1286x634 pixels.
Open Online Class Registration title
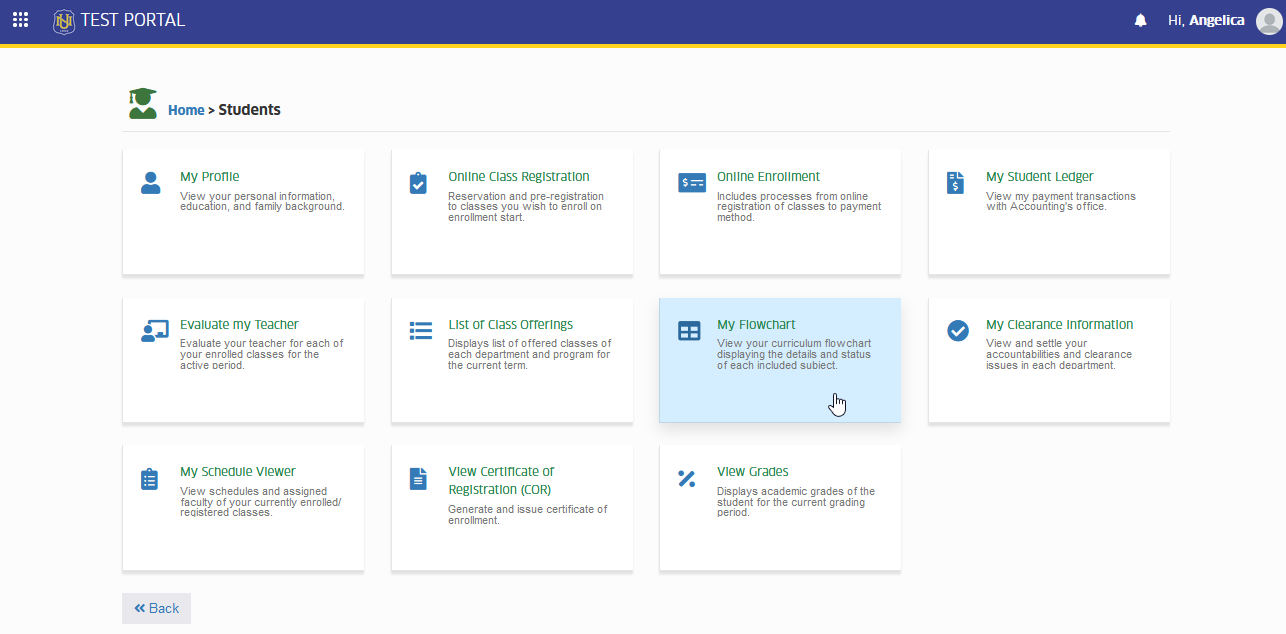519,177
